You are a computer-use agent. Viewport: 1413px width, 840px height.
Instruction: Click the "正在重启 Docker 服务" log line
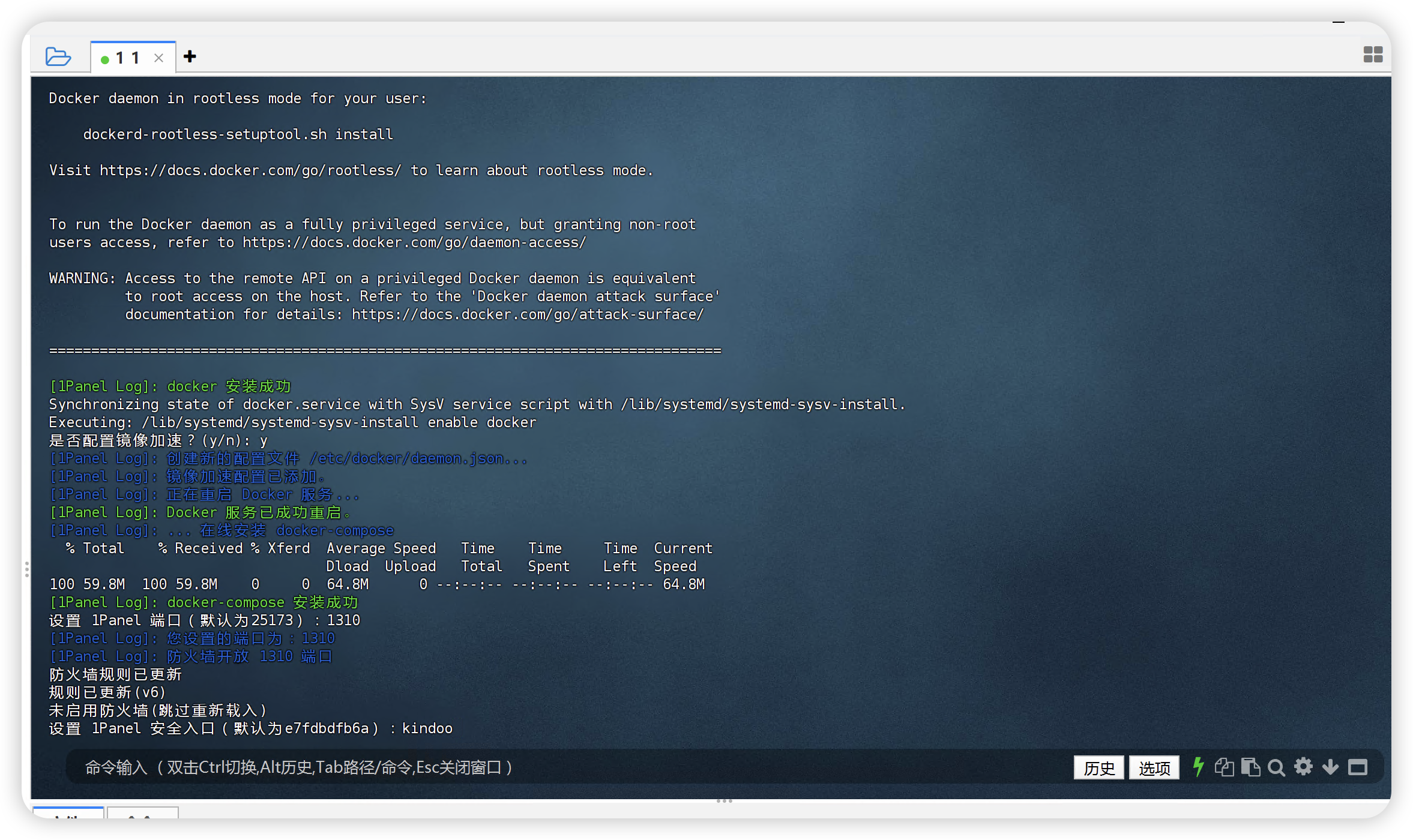tap(204, 494)
